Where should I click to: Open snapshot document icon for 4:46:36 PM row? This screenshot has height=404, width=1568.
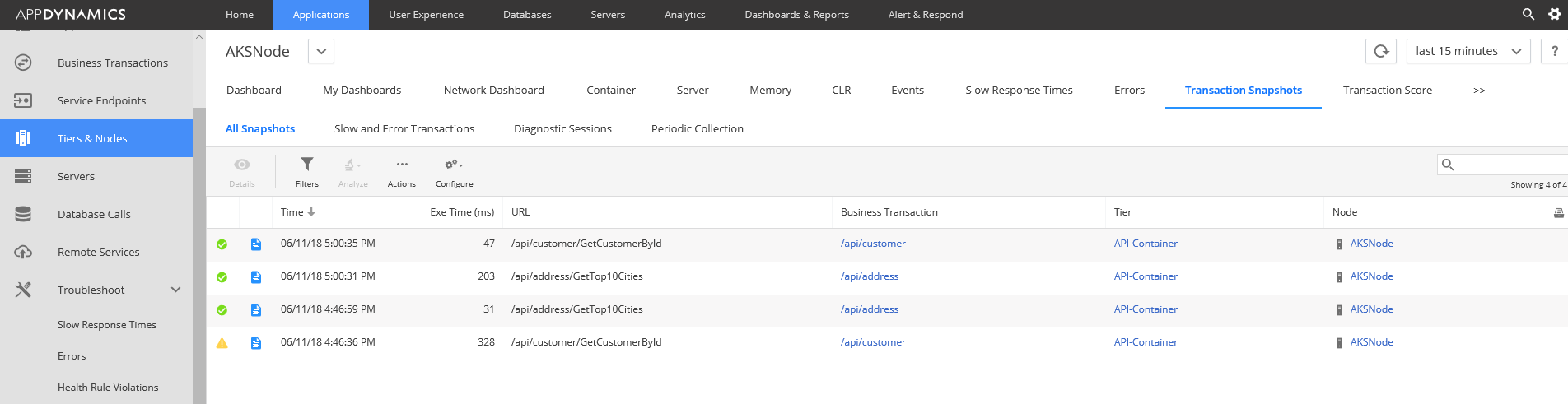256,342
